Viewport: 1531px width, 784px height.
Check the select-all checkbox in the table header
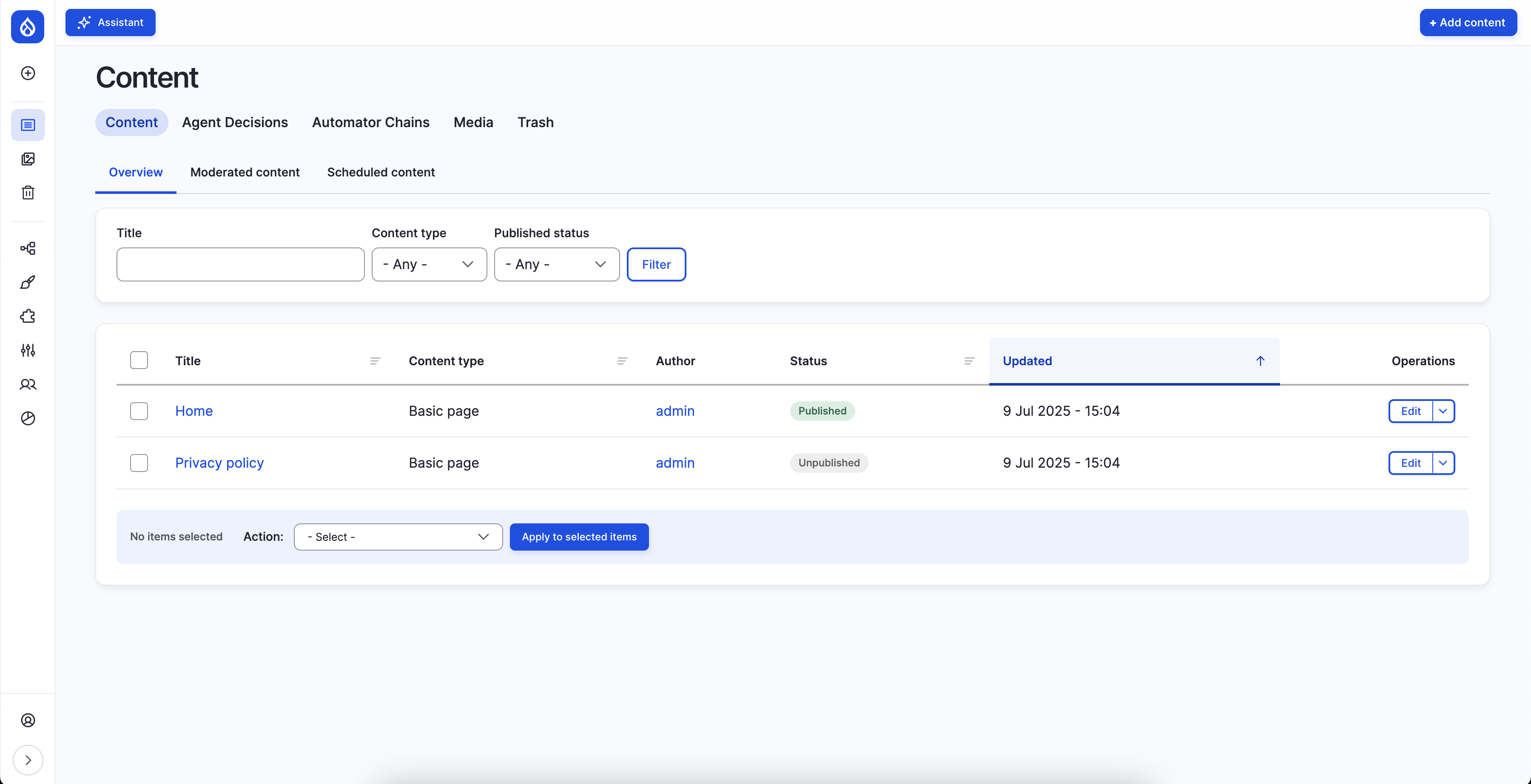(139, 360)
